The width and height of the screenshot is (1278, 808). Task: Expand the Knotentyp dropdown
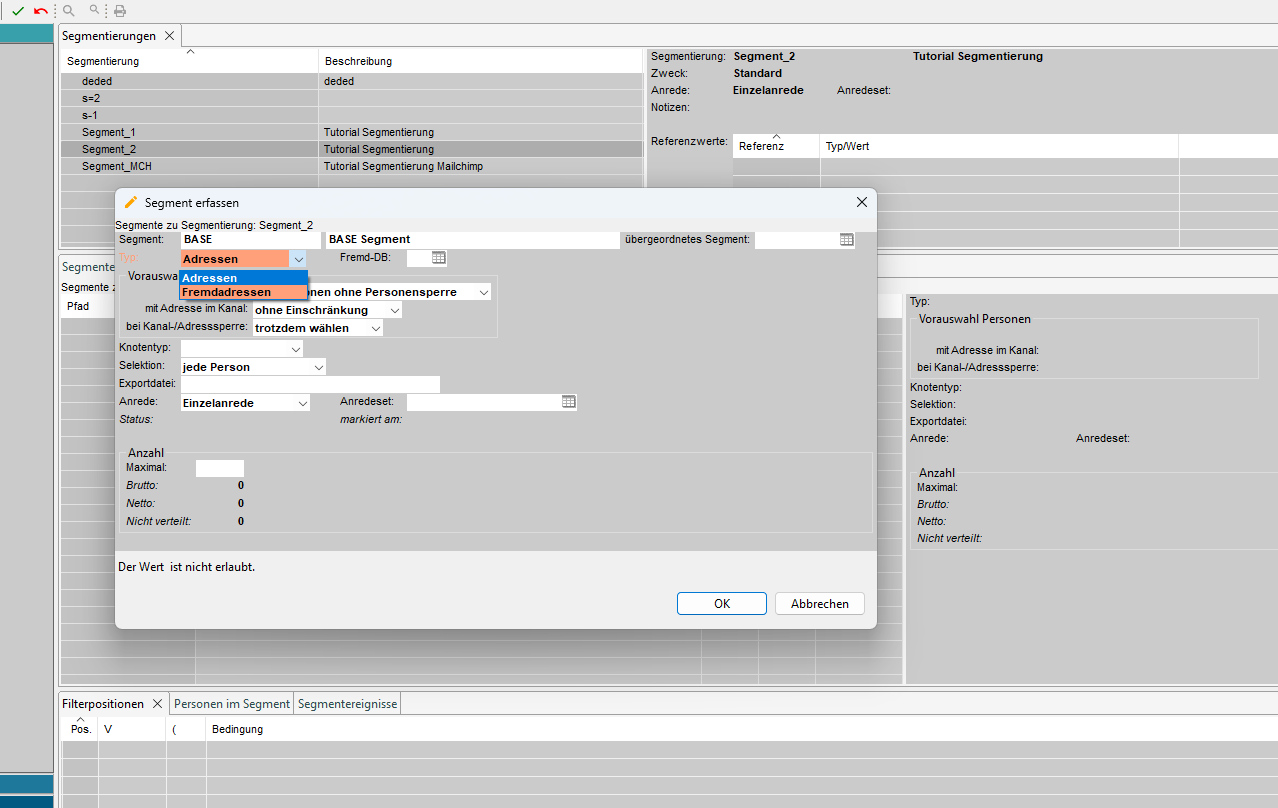(x=295, y=349)
